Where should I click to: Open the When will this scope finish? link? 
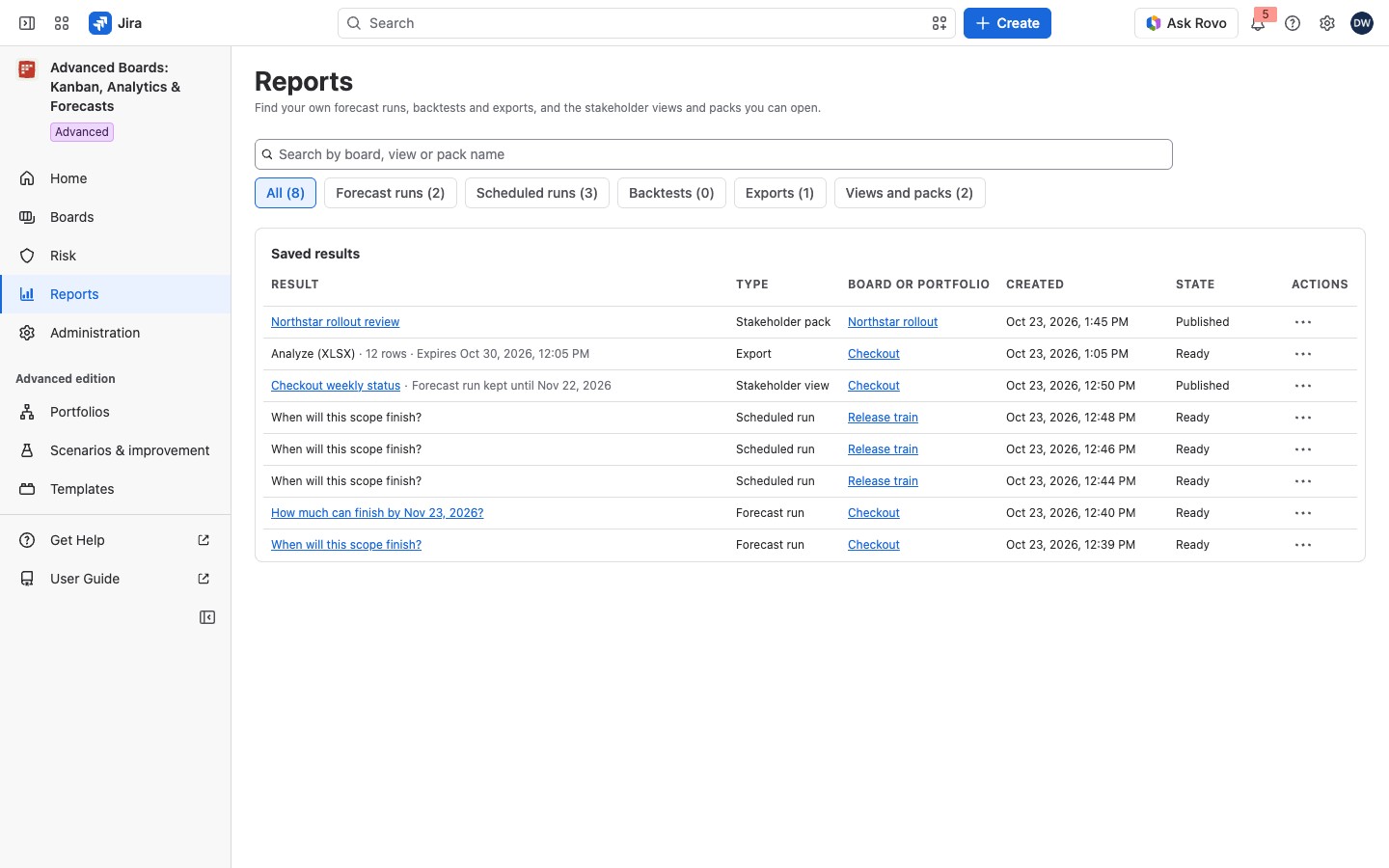346,545
